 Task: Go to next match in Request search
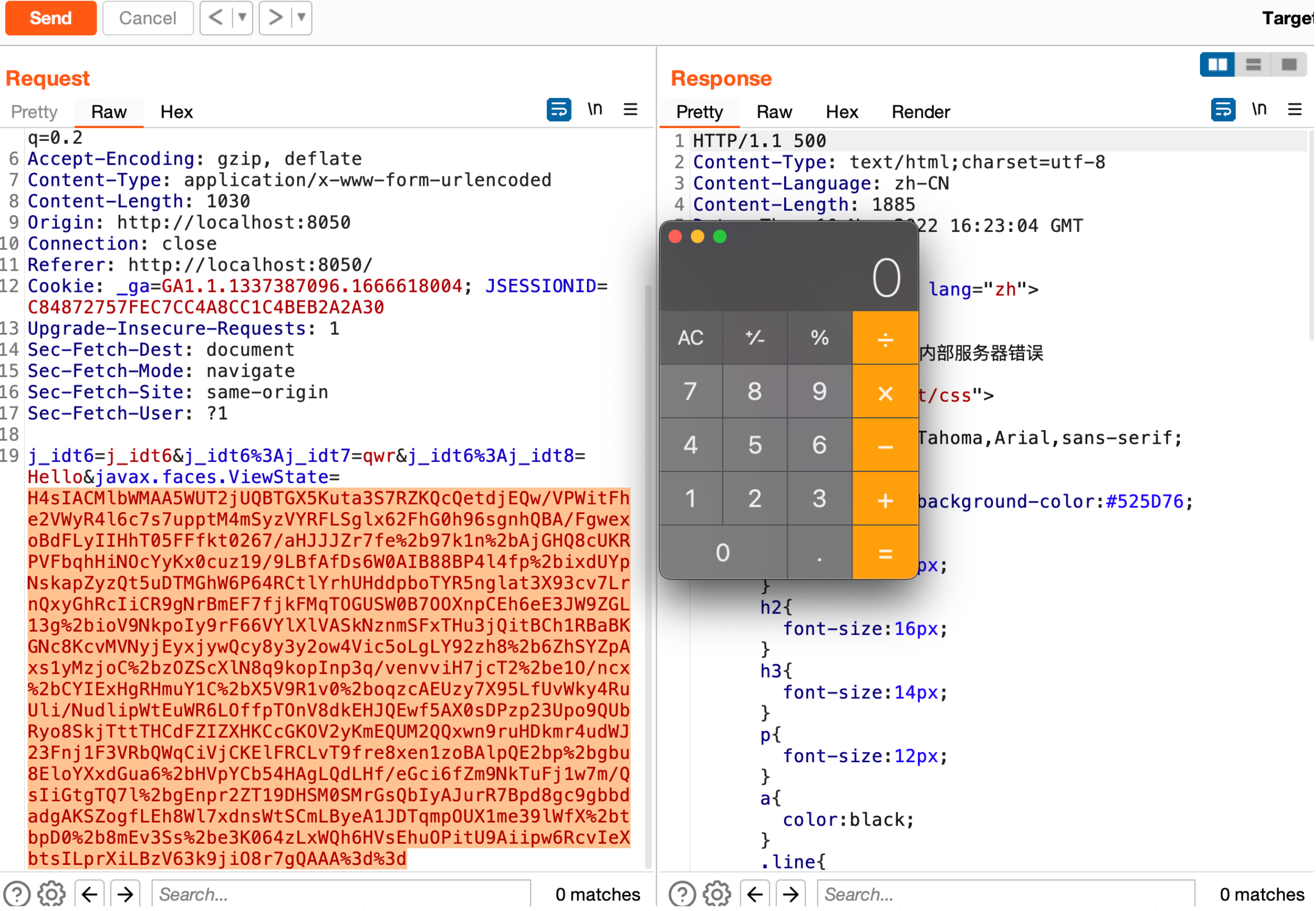click(x=126, y=895)
